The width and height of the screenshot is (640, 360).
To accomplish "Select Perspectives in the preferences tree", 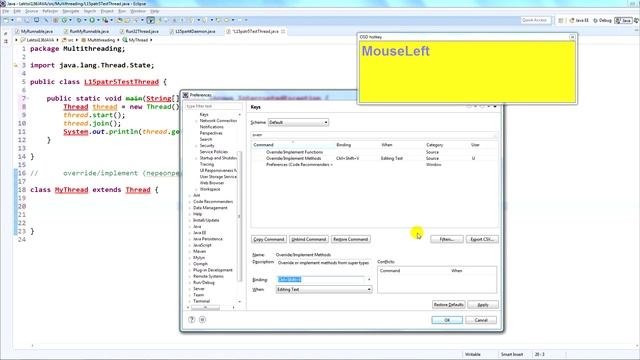I will (x=211, y=133).
